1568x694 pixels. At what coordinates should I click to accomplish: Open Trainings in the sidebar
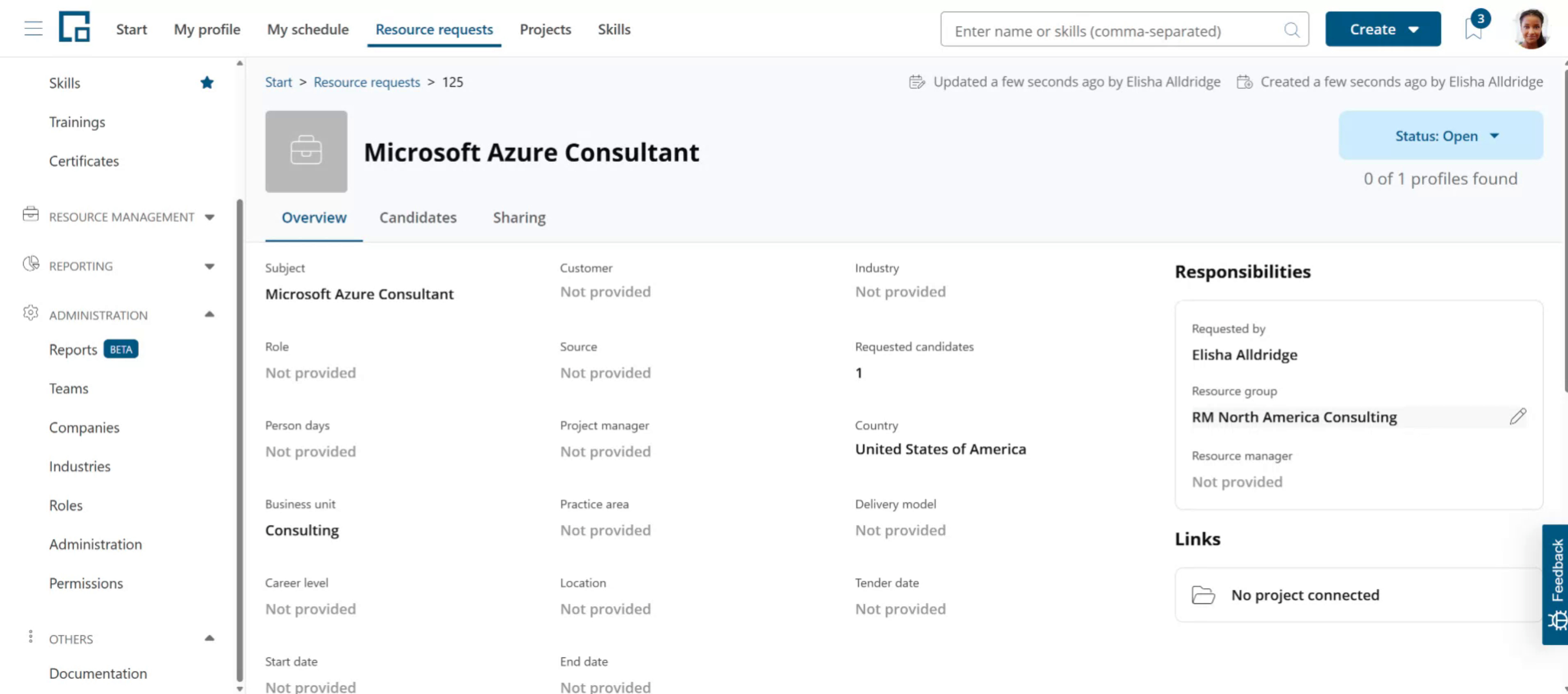(76, 122)
